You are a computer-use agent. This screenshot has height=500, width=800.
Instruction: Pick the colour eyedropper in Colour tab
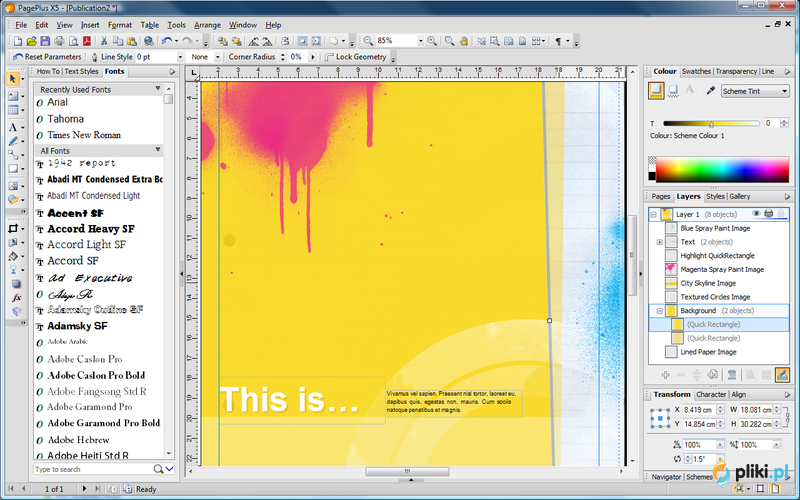pos(710,91)
